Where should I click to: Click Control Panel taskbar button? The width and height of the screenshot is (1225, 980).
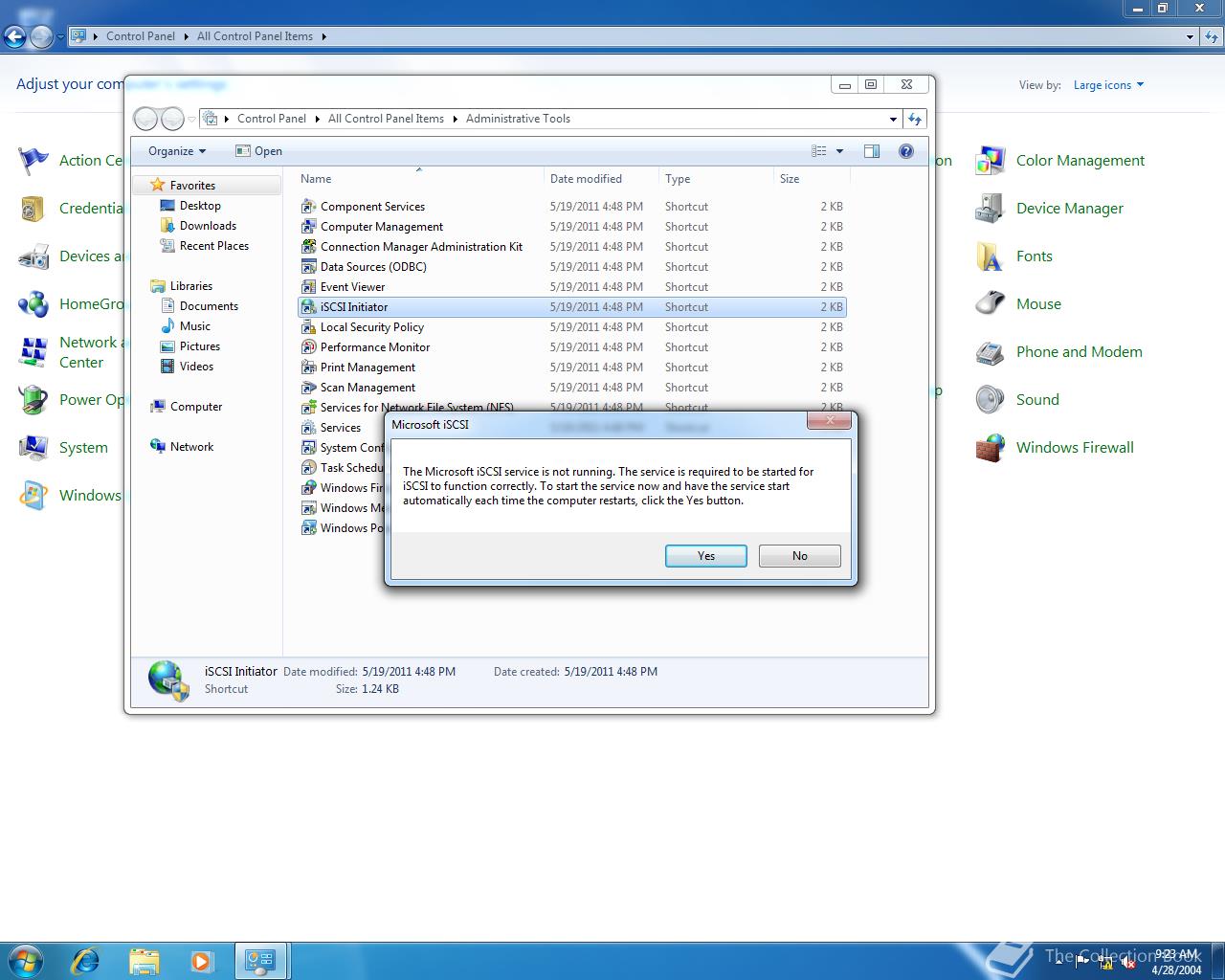(x=260, y=960)
